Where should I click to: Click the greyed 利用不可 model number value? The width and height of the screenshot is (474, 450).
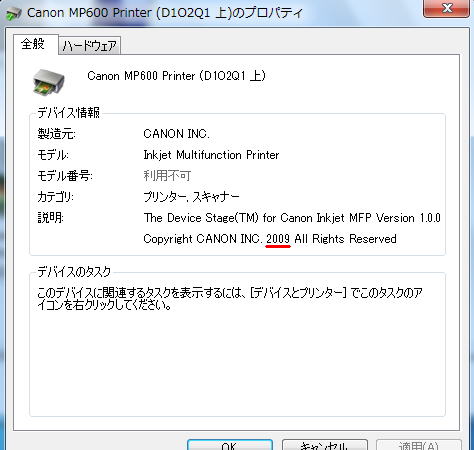pyautogui.click(x=167, y=176)
